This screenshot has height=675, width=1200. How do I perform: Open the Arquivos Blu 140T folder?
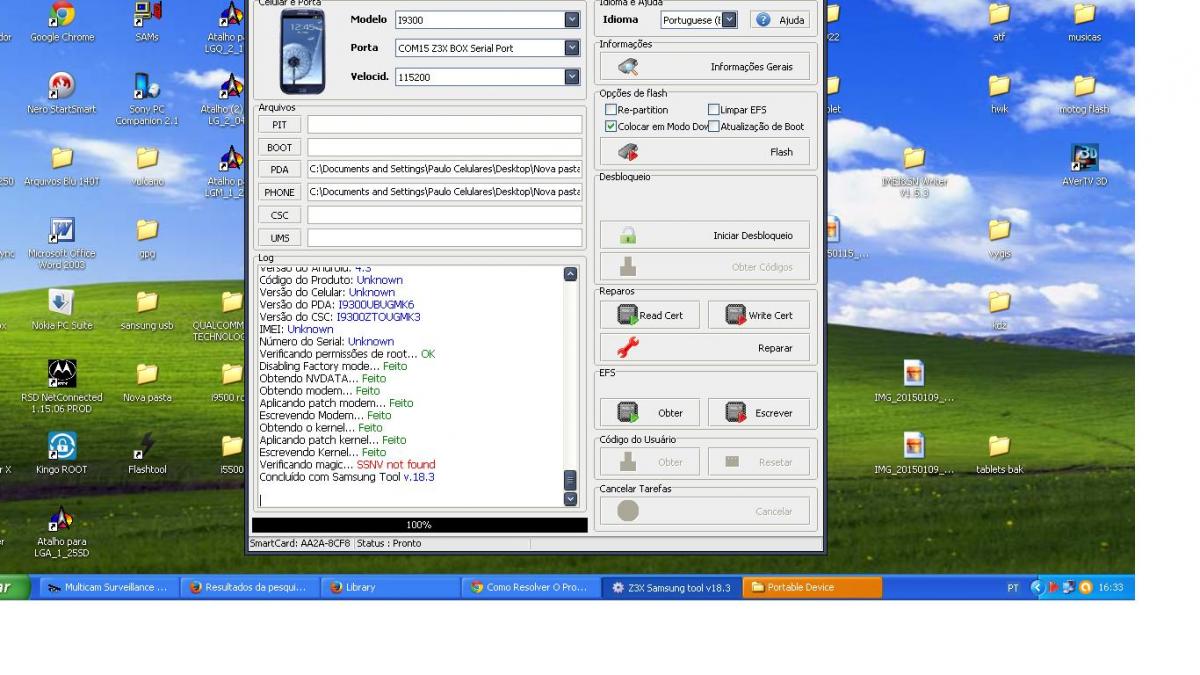[x=62, y=166]
